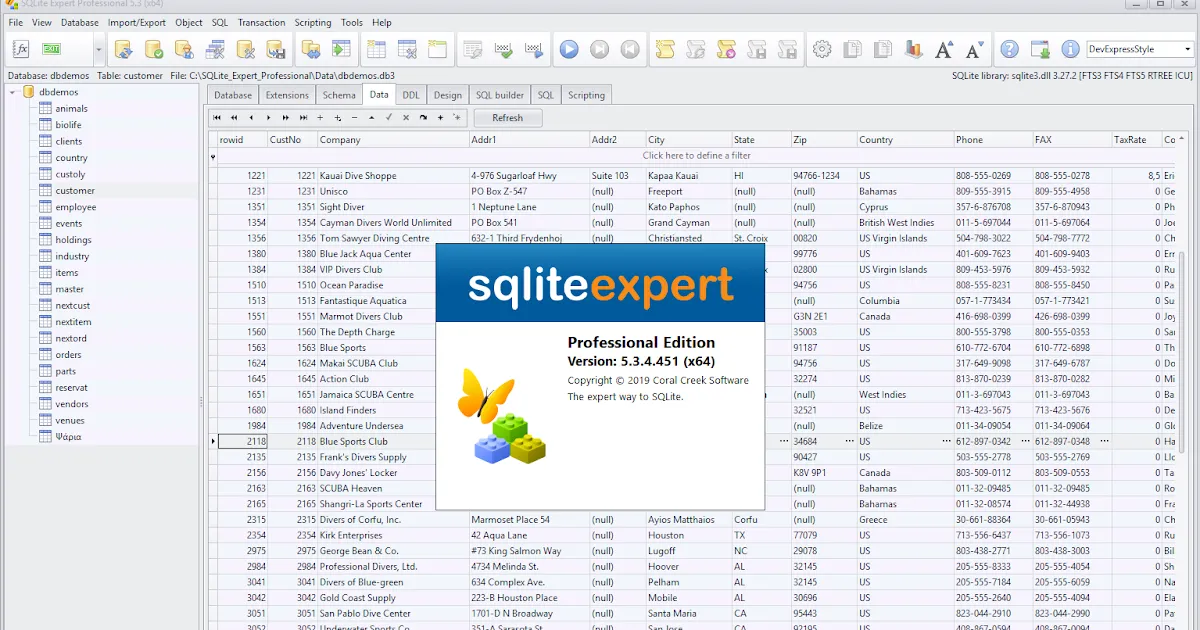Open the Import/Export menu
The width and height of the screenshot is (1200, 630).
click(x=137, y=22)
